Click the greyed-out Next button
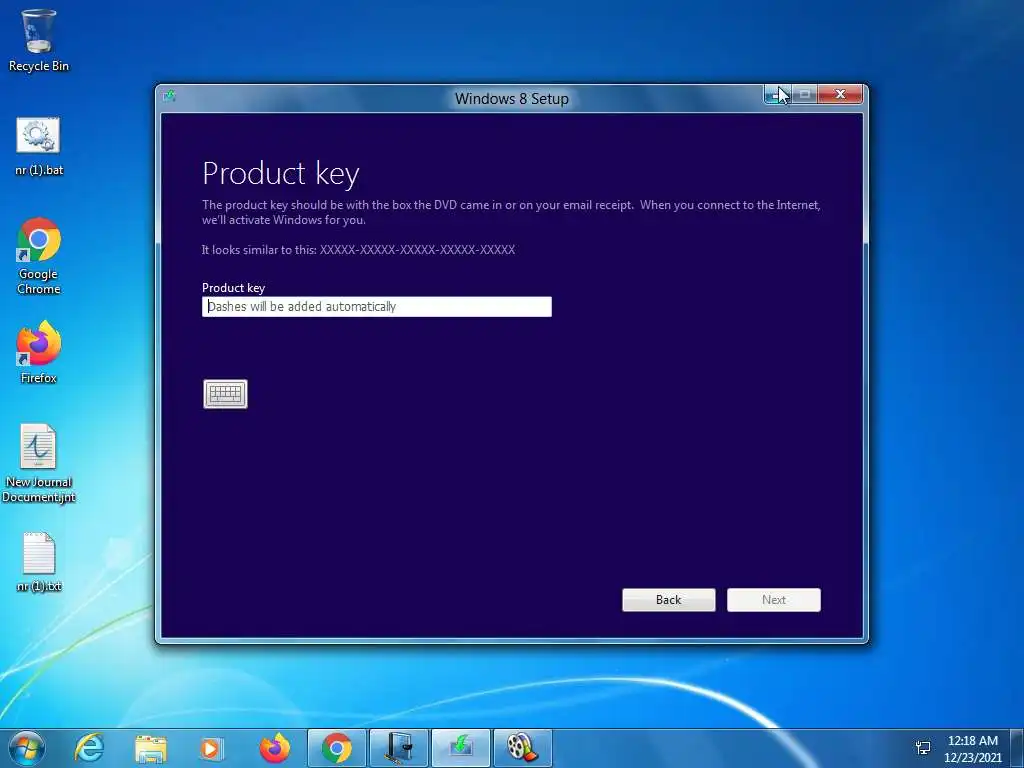The image size is (1024, 768). pos(774,600)
